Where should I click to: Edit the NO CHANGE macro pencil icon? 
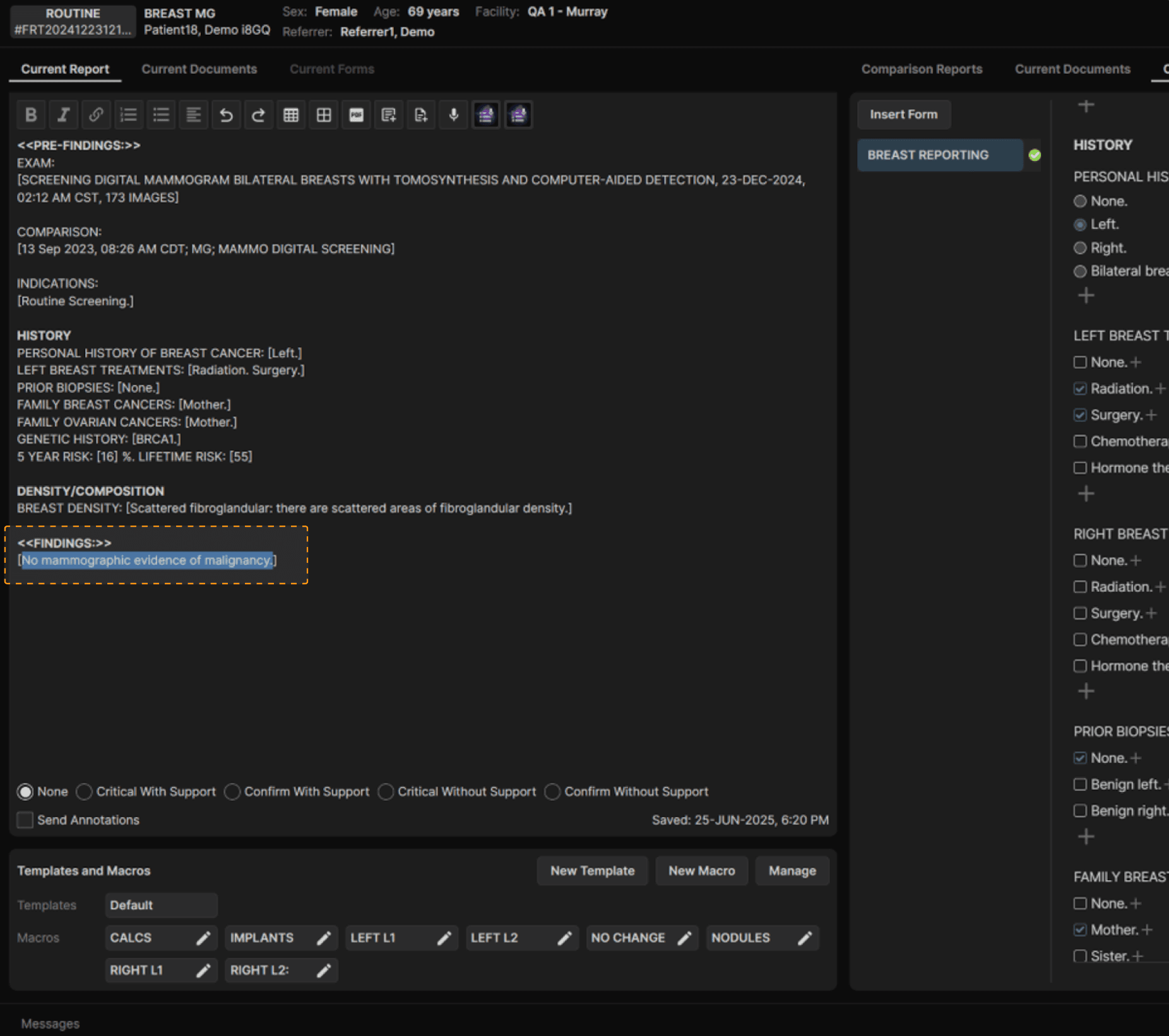coord(685,938)
